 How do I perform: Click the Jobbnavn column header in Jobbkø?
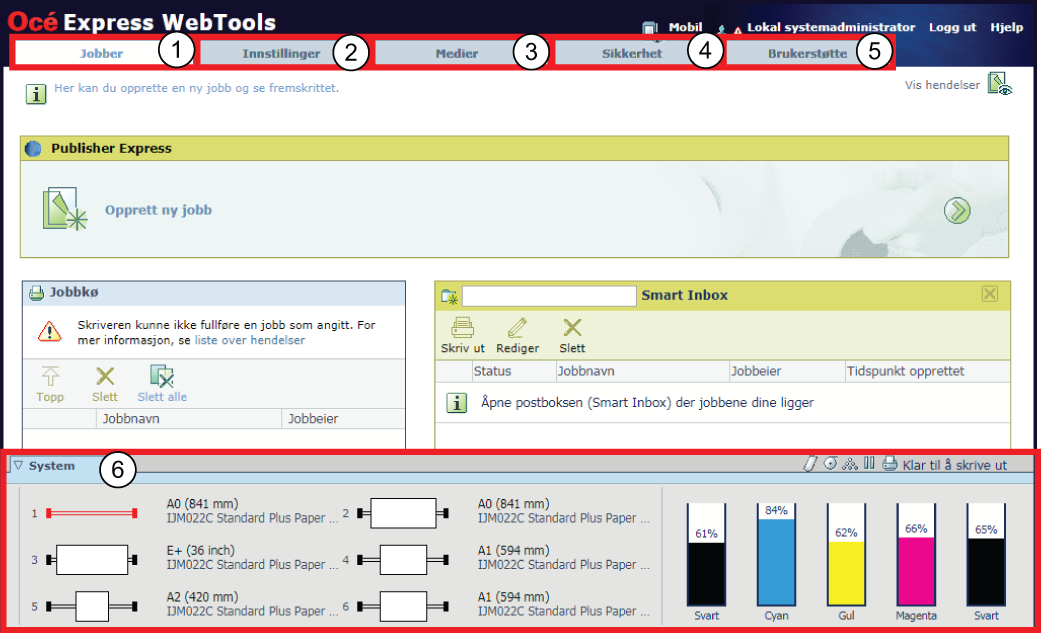pos(131,418)
